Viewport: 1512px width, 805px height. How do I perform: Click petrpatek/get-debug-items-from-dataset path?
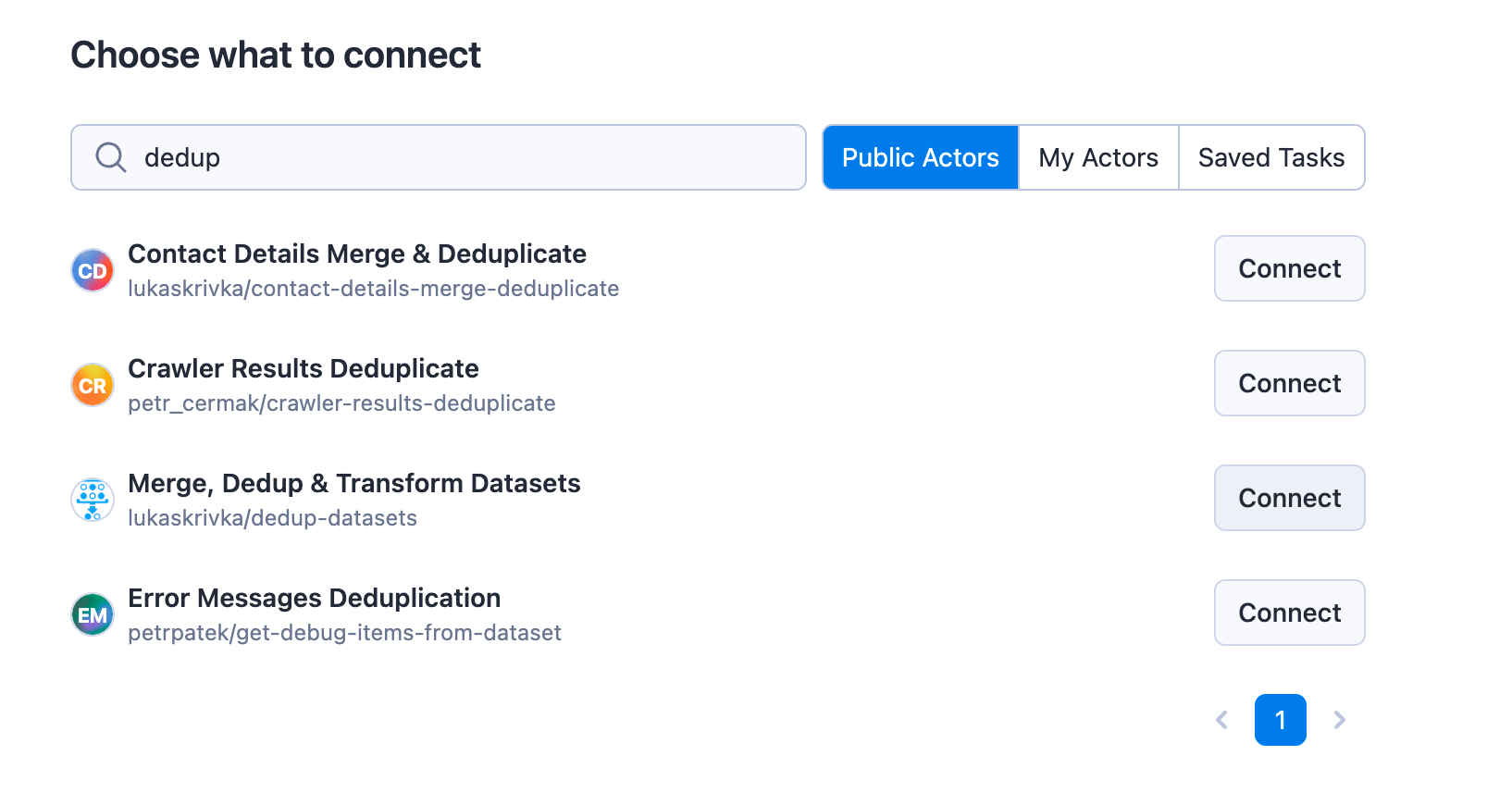pyautogui.click(x=344, y=633)
